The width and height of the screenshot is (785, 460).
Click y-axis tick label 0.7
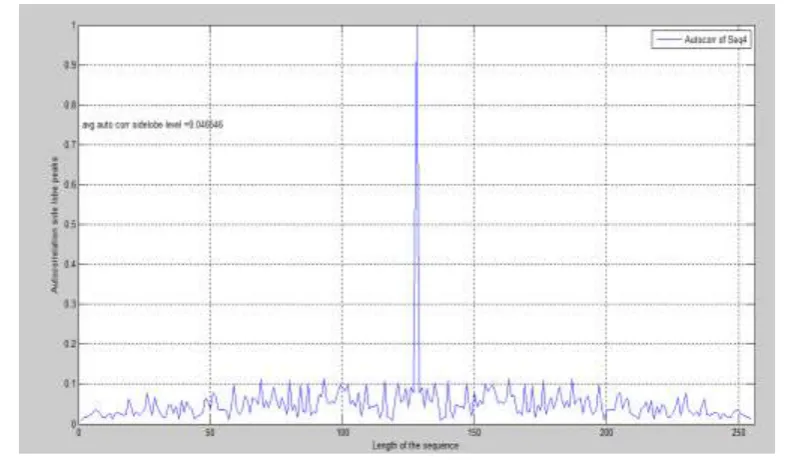(x=70, y=145)
